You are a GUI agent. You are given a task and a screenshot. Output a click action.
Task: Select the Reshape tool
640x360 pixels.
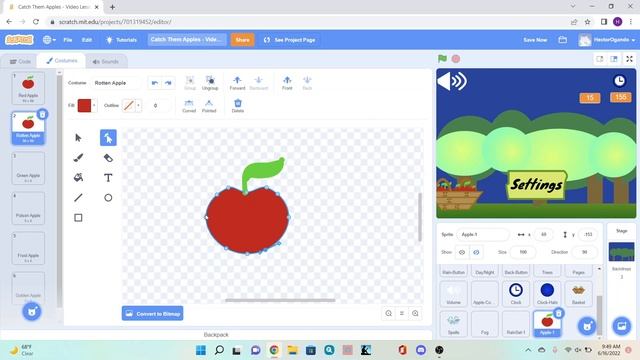(108, 138)
